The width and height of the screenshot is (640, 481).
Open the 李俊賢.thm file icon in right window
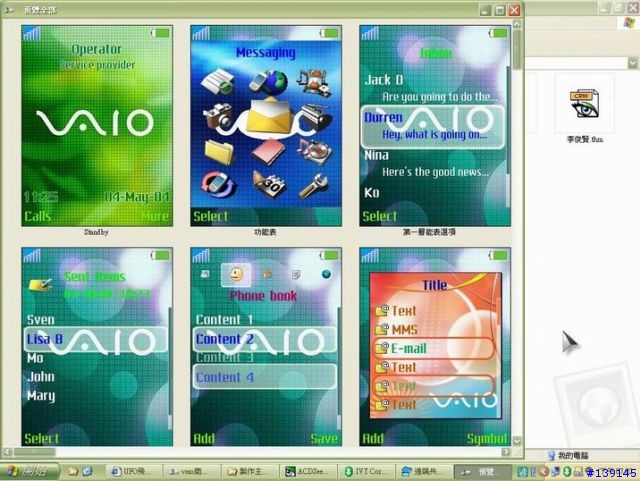tap(584, 103)
